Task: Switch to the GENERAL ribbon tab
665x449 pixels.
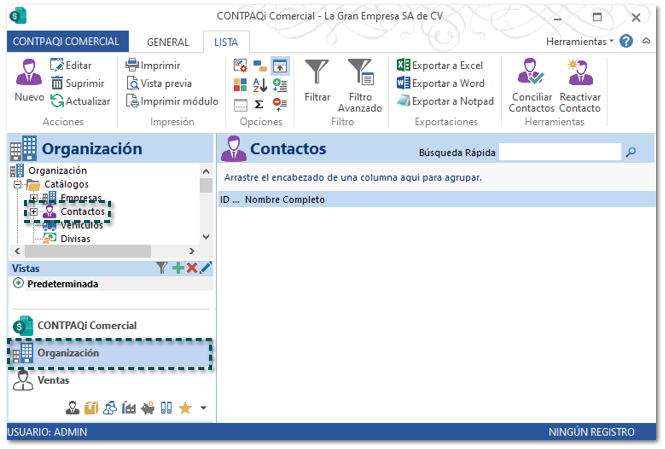Action: [x=168, y=42]
